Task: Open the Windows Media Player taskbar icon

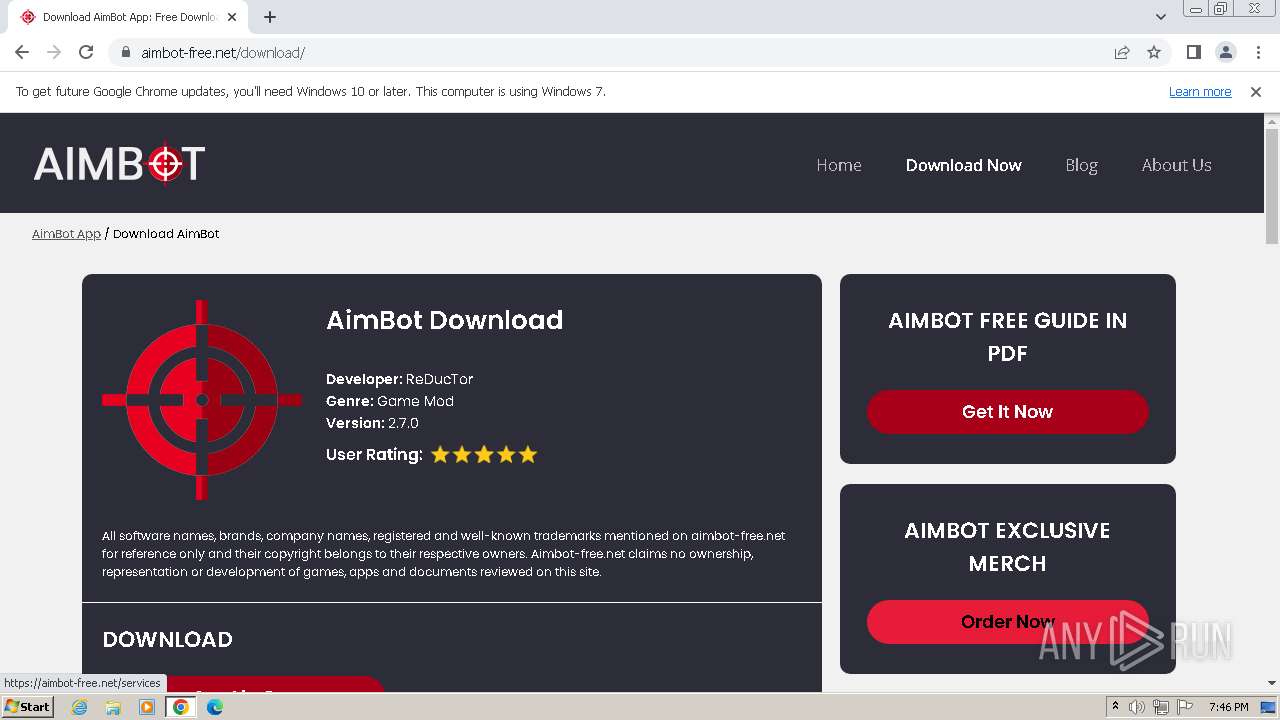Action: (x=147, y=707)
